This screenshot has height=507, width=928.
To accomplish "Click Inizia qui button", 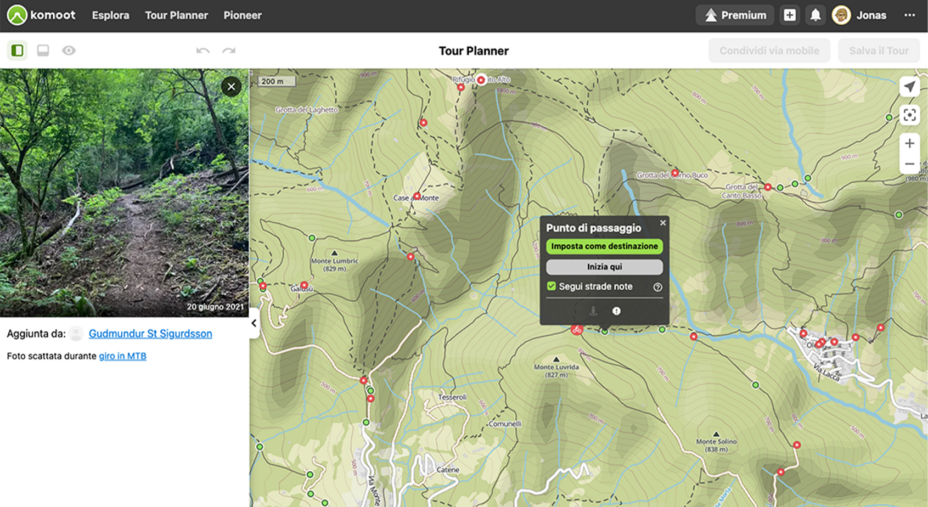I will [x=604, y=267].
